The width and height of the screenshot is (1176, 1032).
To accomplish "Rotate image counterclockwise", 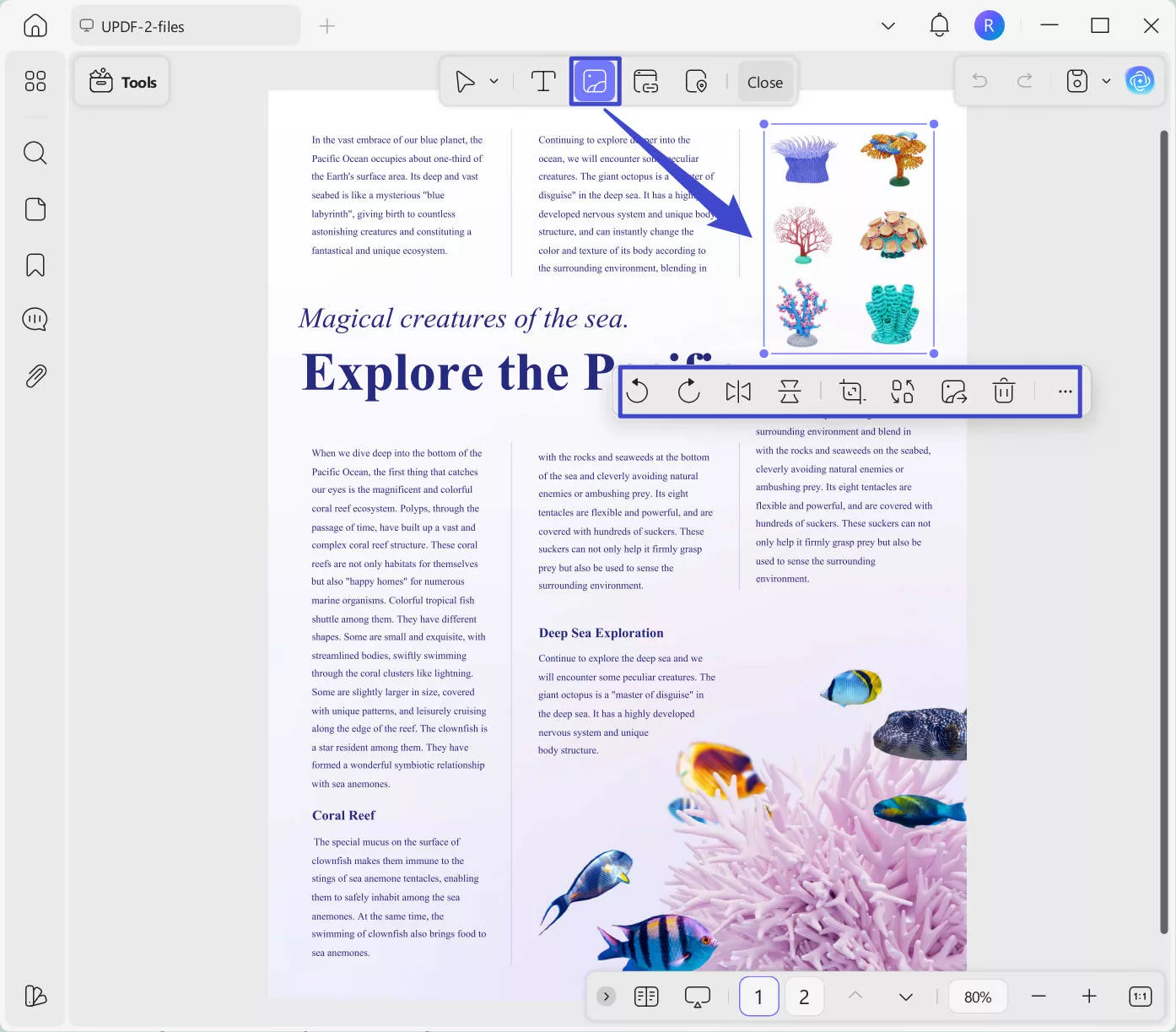I will tap(638, 392).
